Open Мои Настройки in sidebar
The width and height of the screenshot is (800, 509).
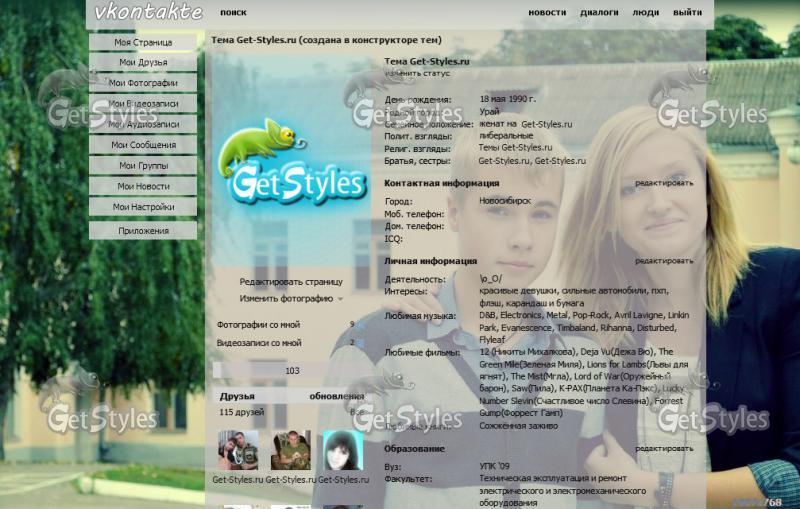[x=142, y=207]
